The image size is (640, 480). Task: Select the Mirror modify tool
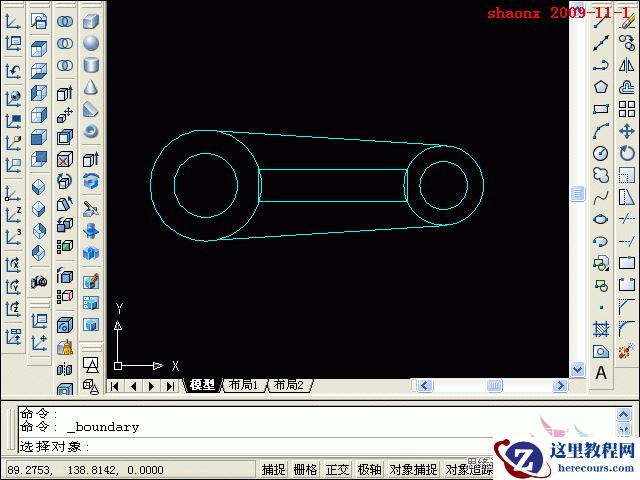pyautogui.click(x=627, y=65)
